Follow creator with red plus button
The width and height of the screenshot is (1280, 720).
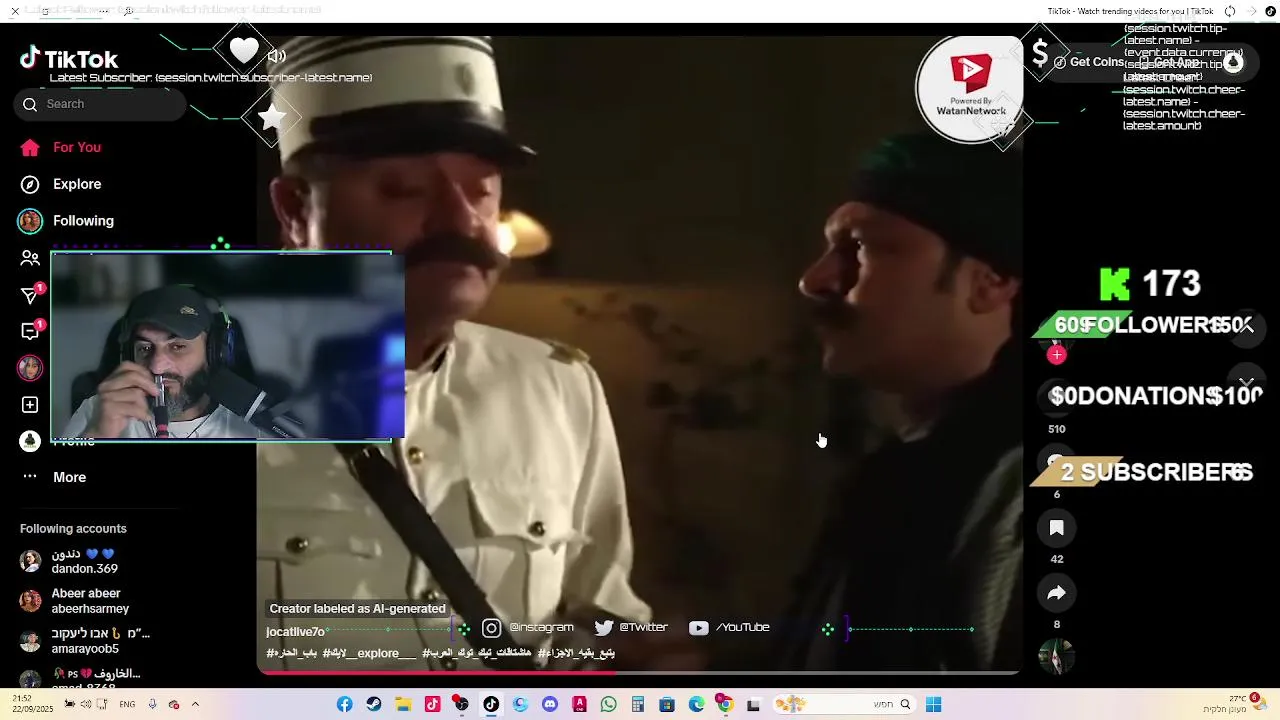tap(1057, 355)
